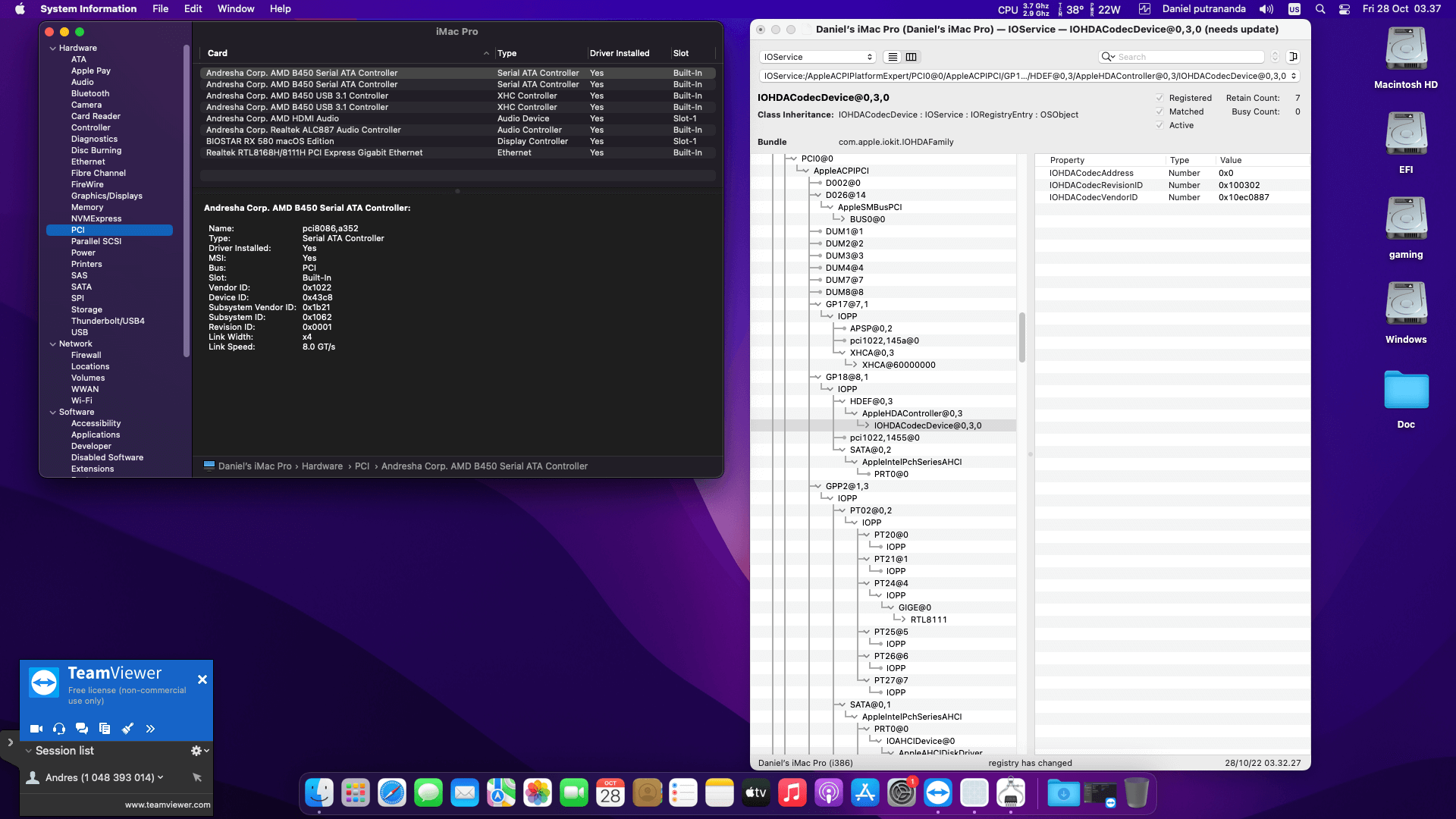Sort PCI table by Card column

[347, 53]
